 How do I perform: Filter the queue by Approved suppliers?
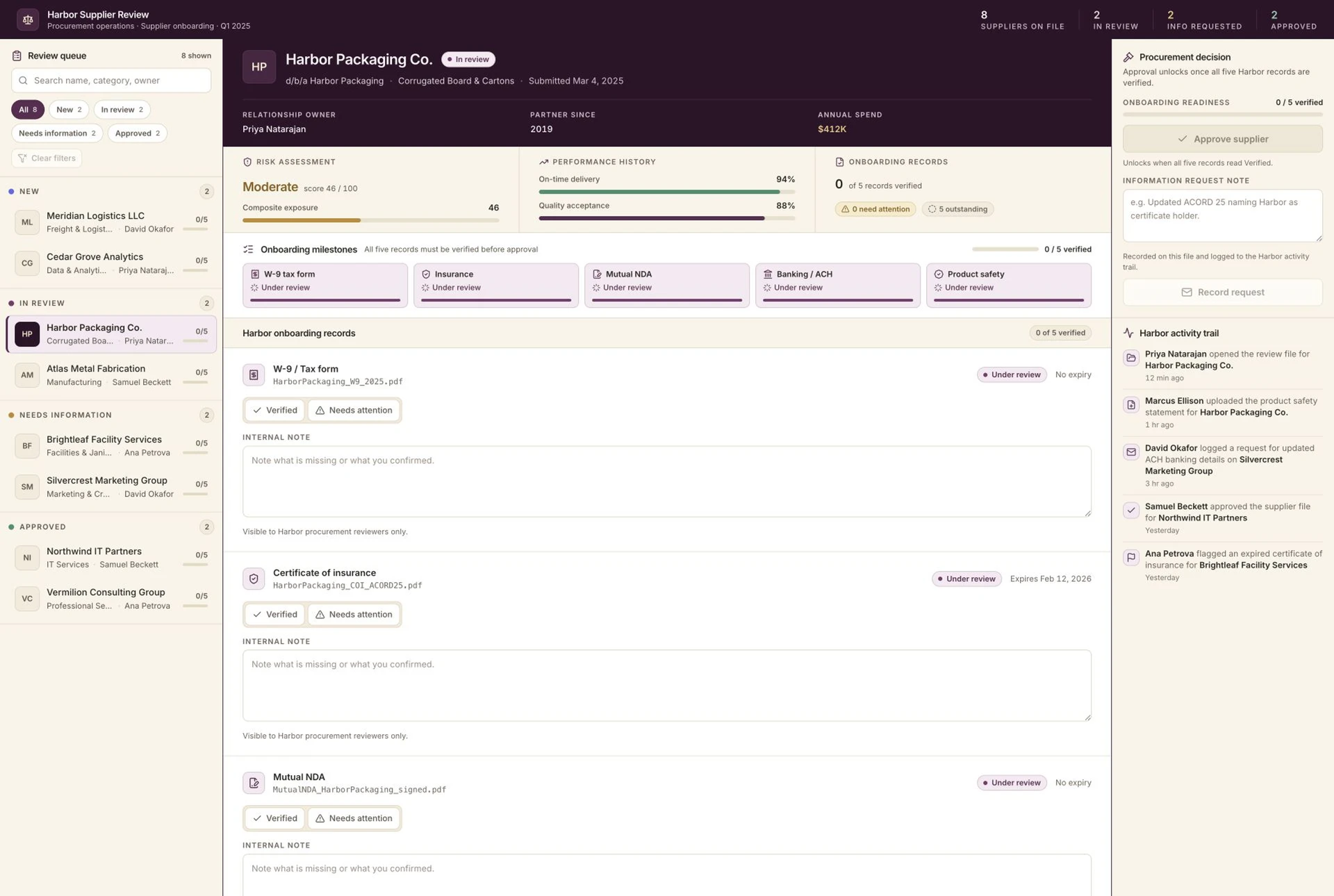pos(138,133)
